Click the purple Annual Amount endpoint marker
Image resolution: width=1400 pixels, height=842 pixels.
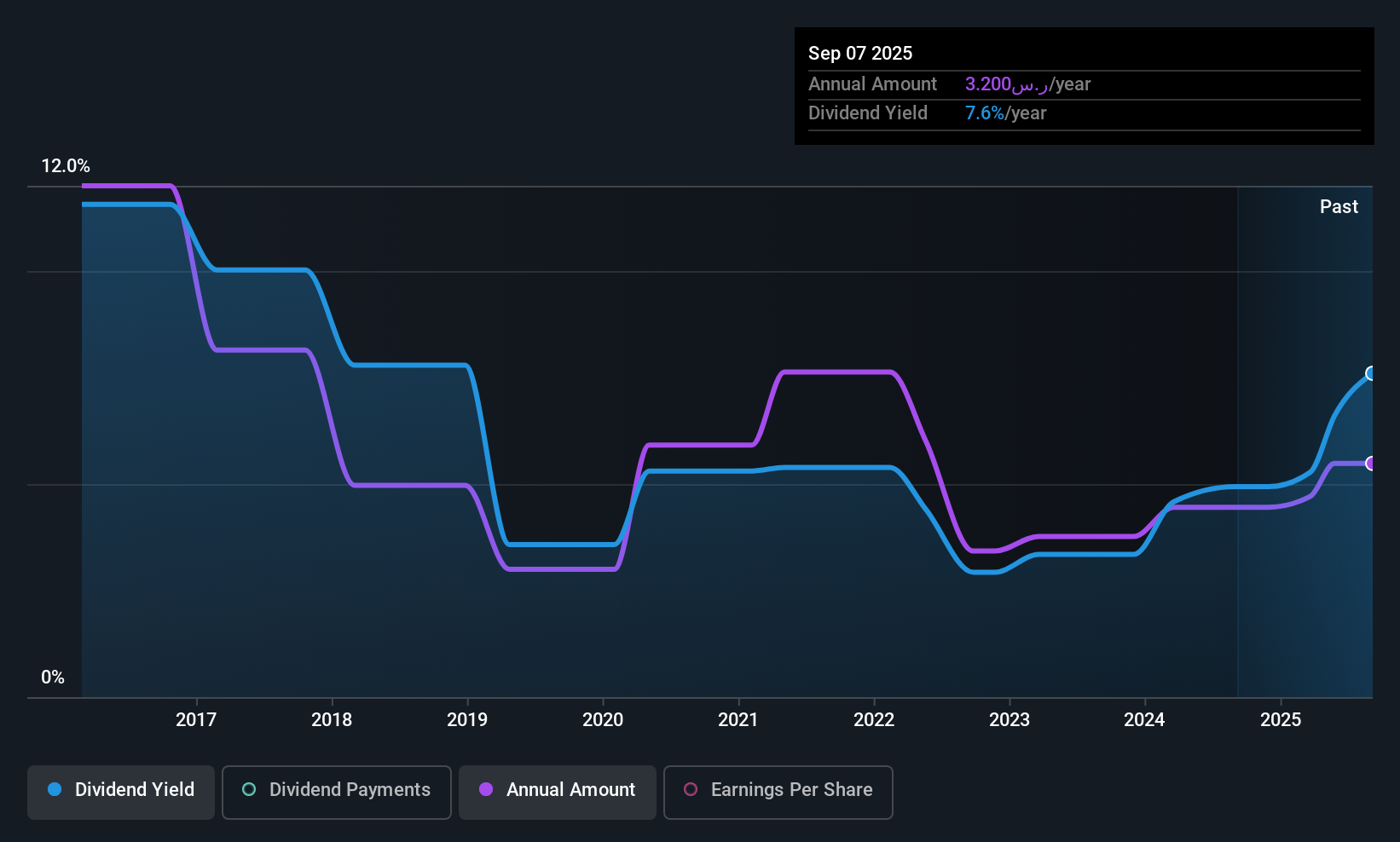coord(1371,464)
